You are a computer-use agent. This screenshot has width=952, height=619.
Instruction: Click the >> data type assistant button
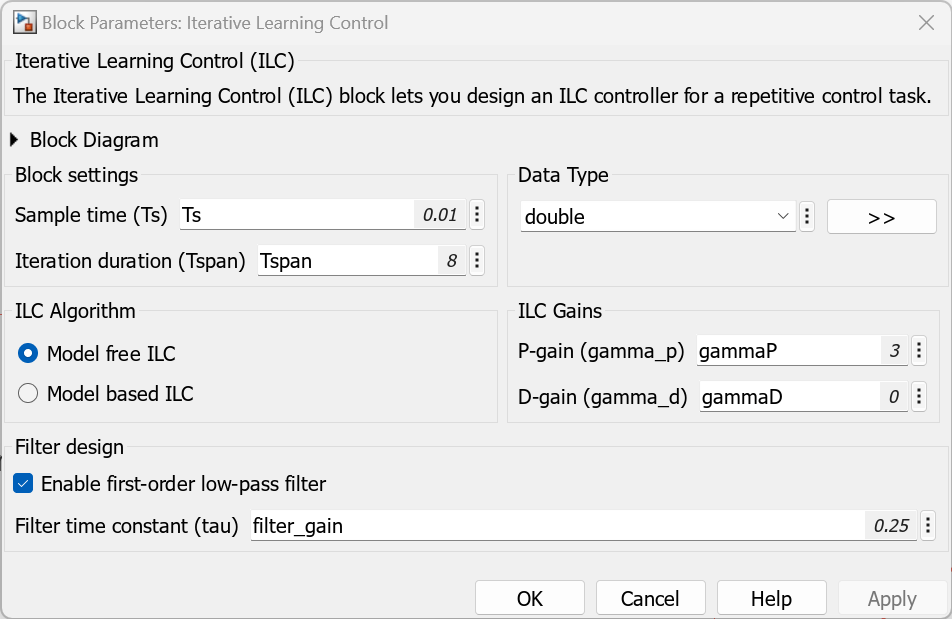[x=881, y=217]
